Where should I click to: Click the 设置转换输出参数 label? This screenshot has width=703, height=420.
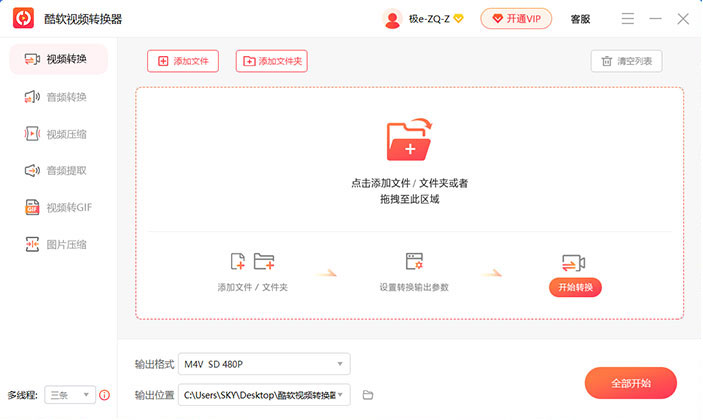pos(414,287)
